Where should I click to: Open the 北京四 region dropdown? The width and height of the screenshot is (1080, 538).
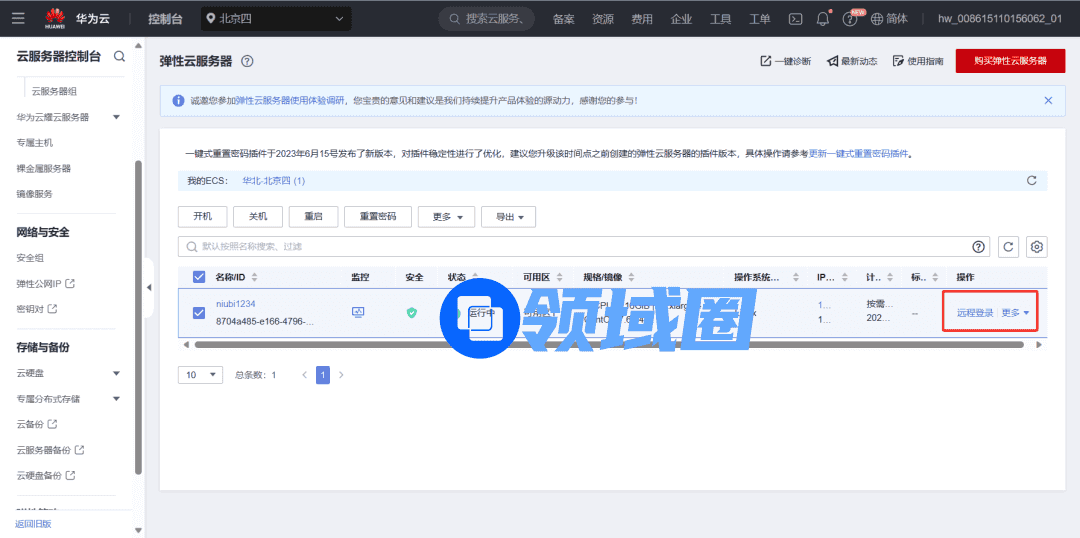[275, 18]
